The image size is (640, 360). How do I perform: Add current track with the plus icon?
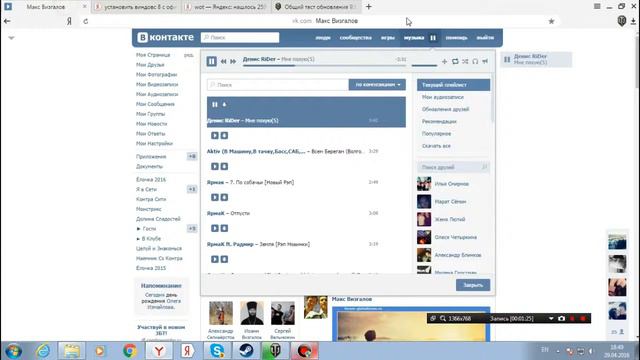444,61
